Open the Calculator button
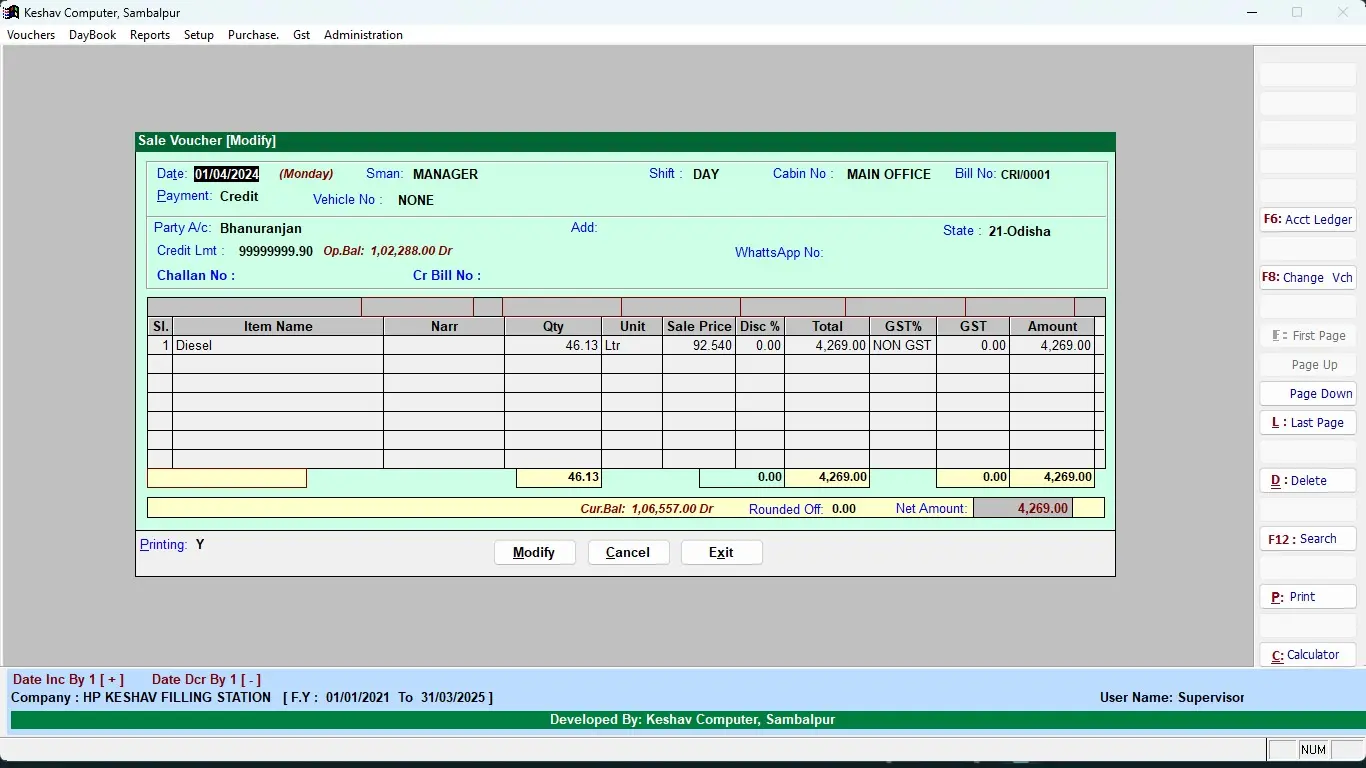 pyautogui.click(x=1308, y=655)
